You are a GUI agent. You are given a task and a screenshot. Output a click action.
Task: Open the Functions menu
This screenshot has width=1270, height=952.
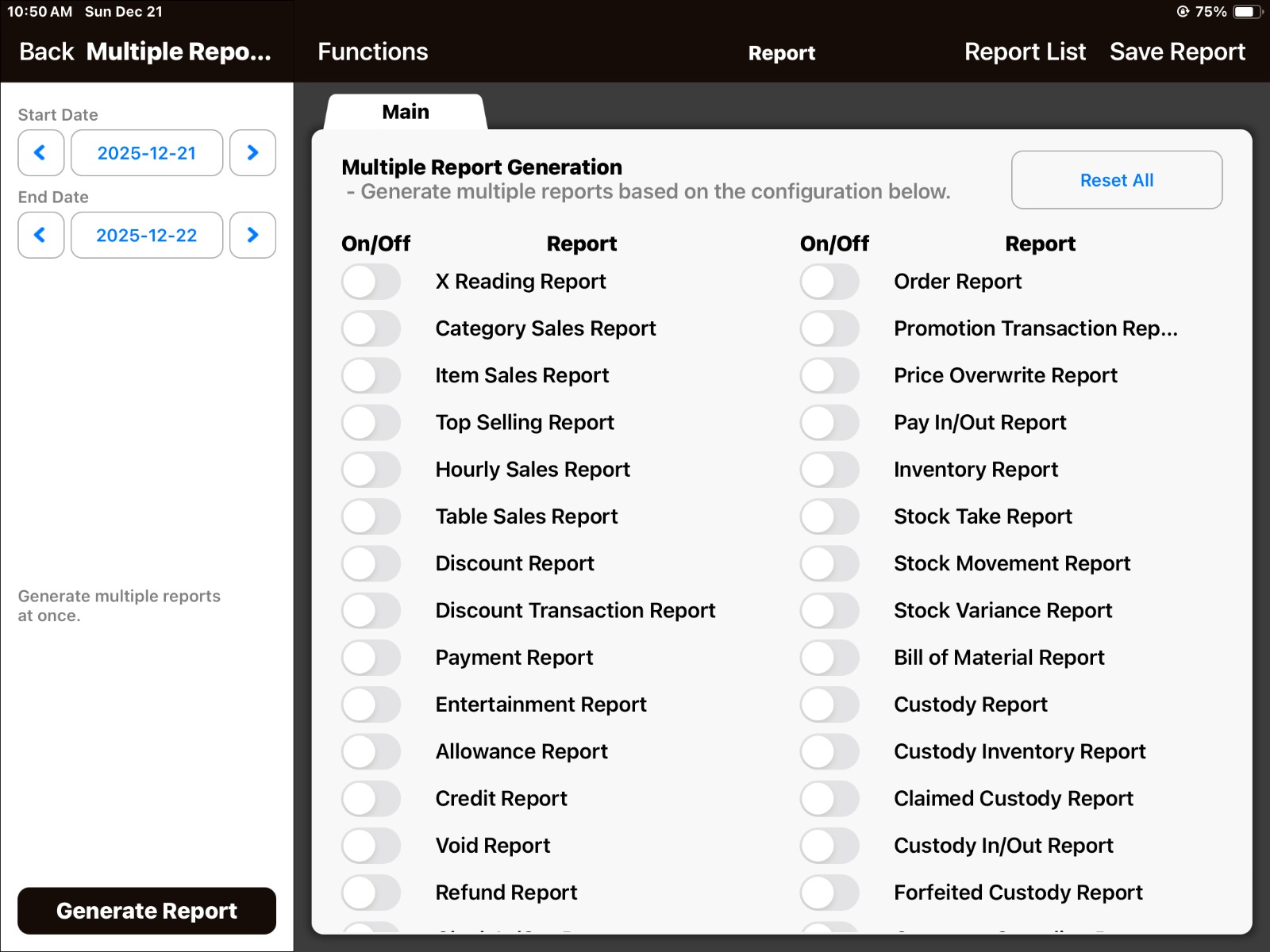[x=372, y=52]
